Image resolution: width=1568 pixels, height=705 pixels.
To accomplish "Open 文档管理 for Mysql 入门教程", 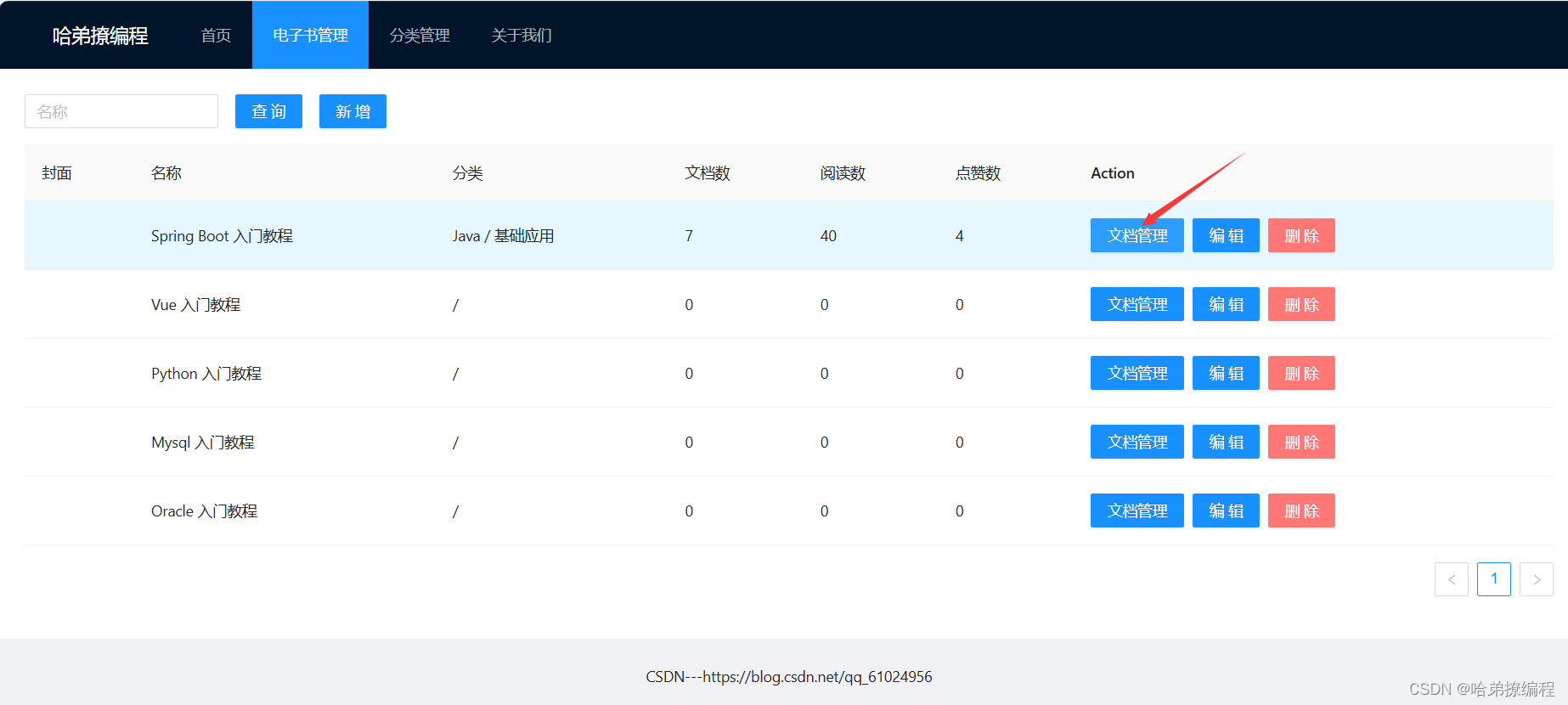I will (x=1137, y=442).
